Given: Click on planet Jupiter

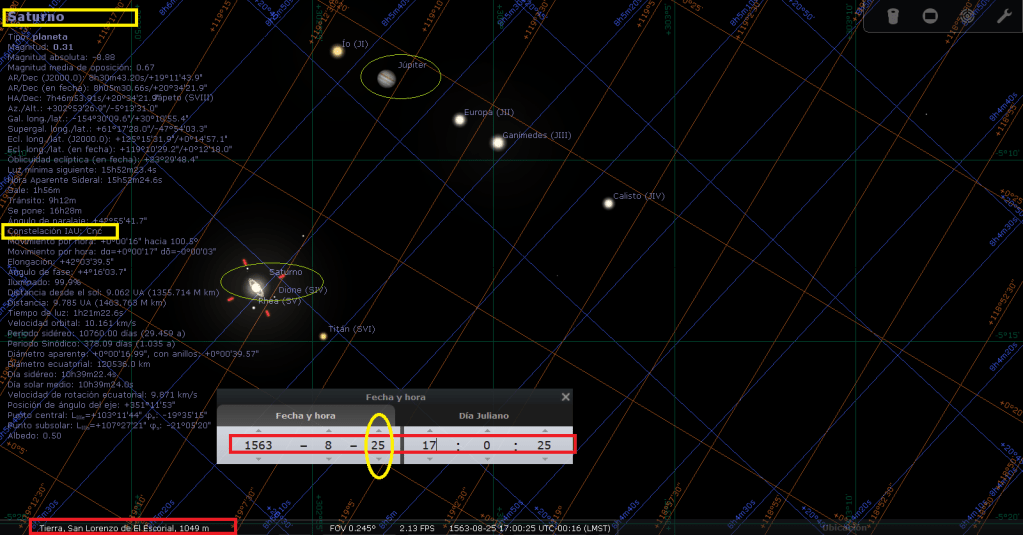Looking at the screenshot, I should click(x=386, y=78).
